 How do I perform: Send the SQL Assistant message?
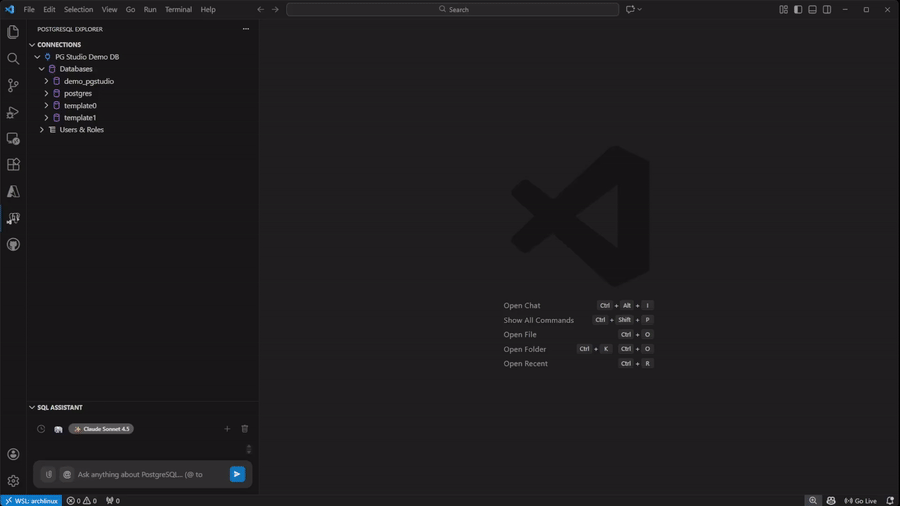point(237,474)
